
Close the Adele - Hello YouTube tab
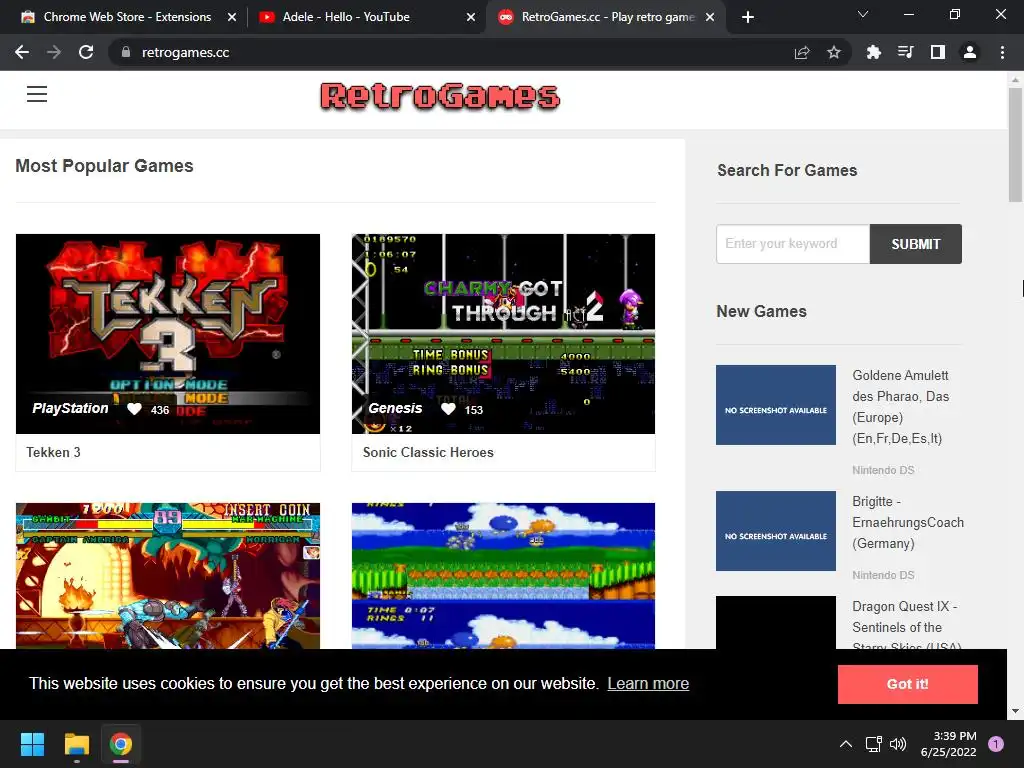(x=471, y=17)
